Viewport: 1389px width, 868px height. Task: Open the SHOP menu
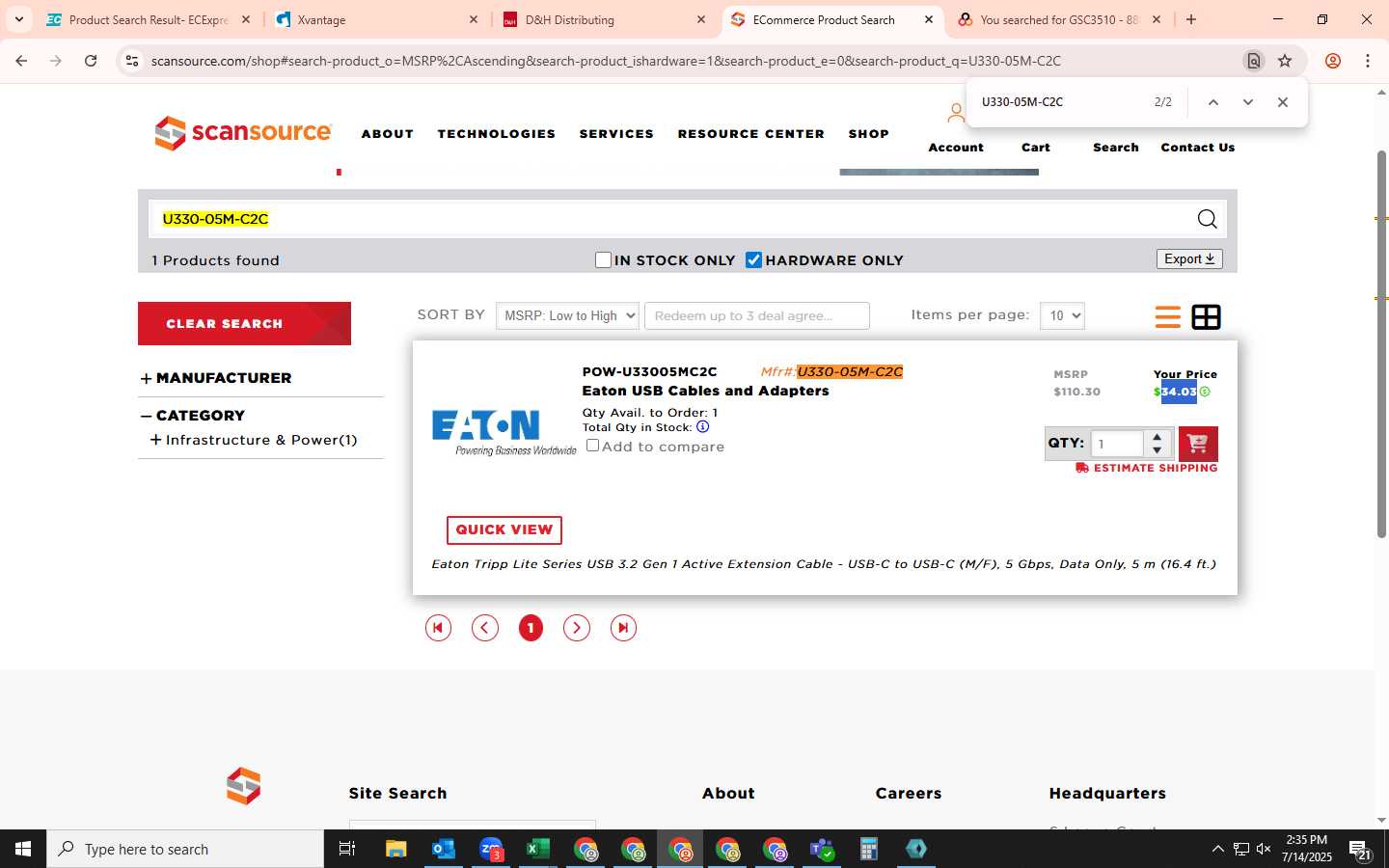[x=869, y=134]
